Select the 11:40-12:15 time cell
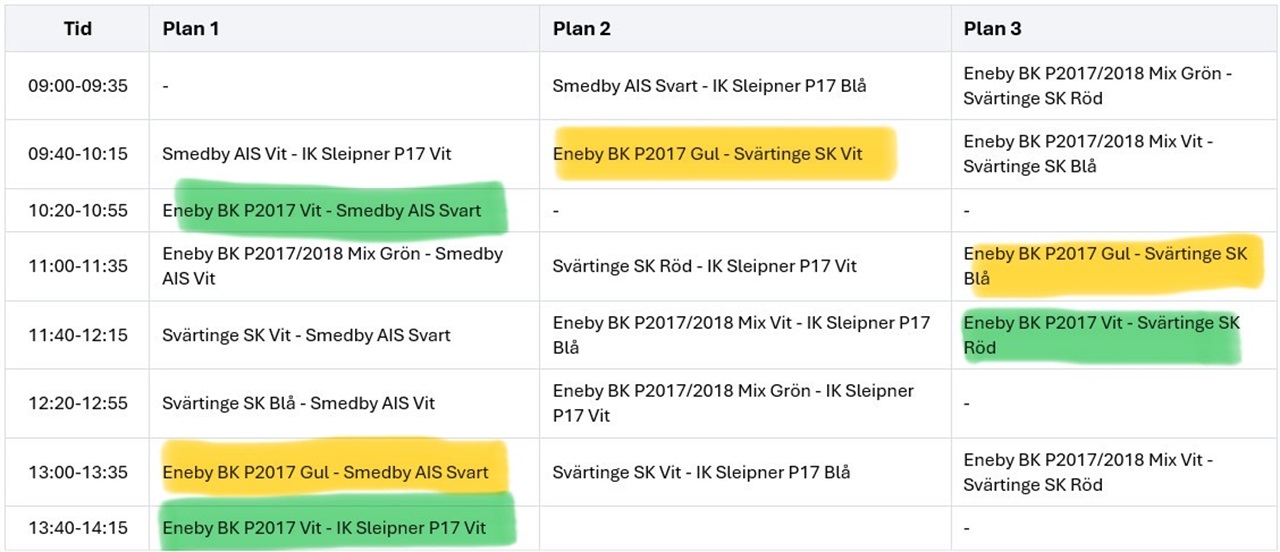This screenshot has width=1280, height=552. pyautogui.click(x=78, y=335)
